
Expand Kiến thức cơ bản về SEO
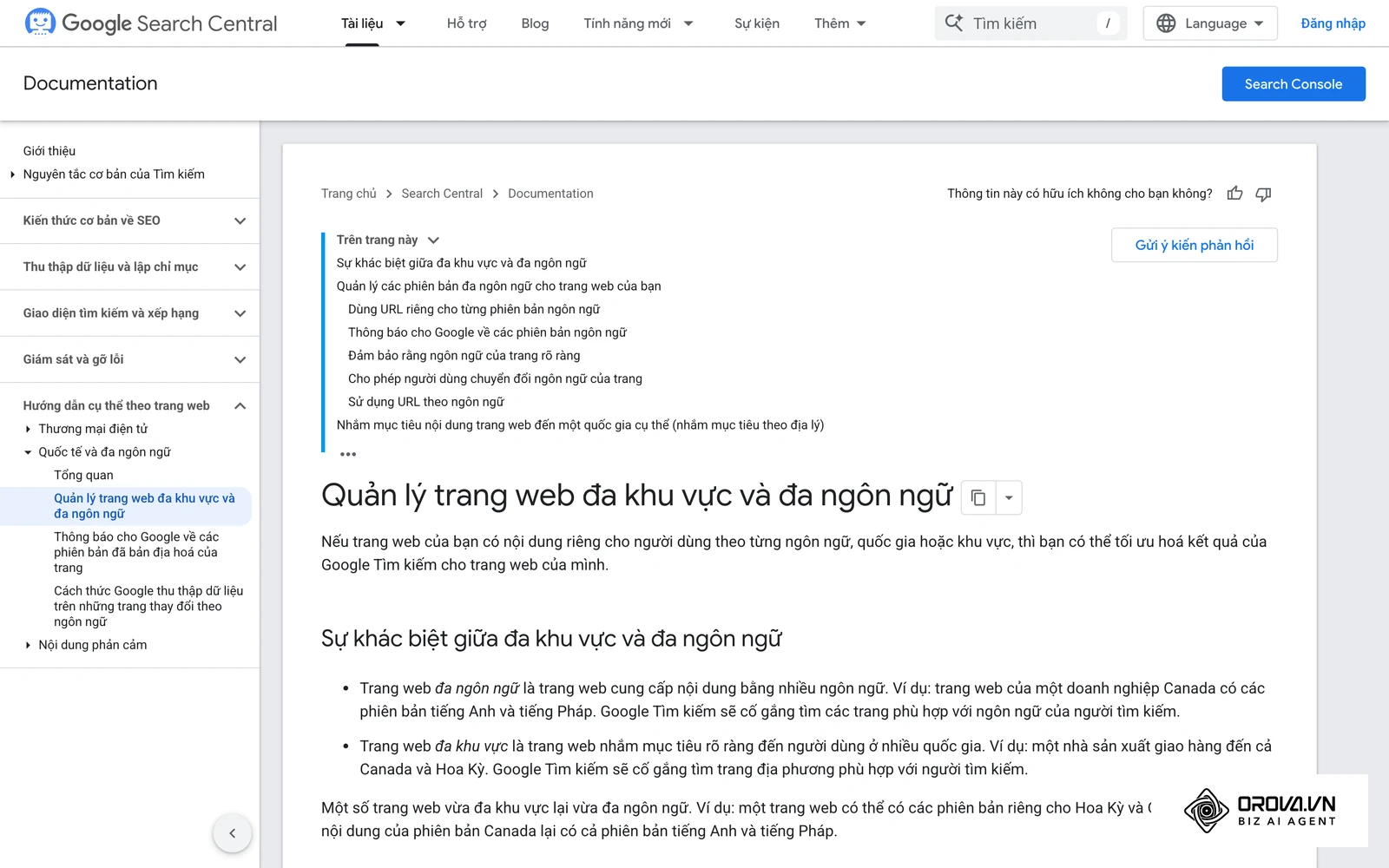(240, 220)
